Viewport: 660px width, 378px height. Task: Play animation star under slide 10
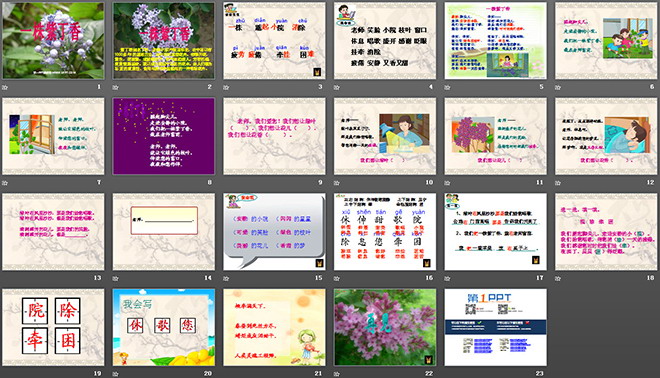pos(337,183)
